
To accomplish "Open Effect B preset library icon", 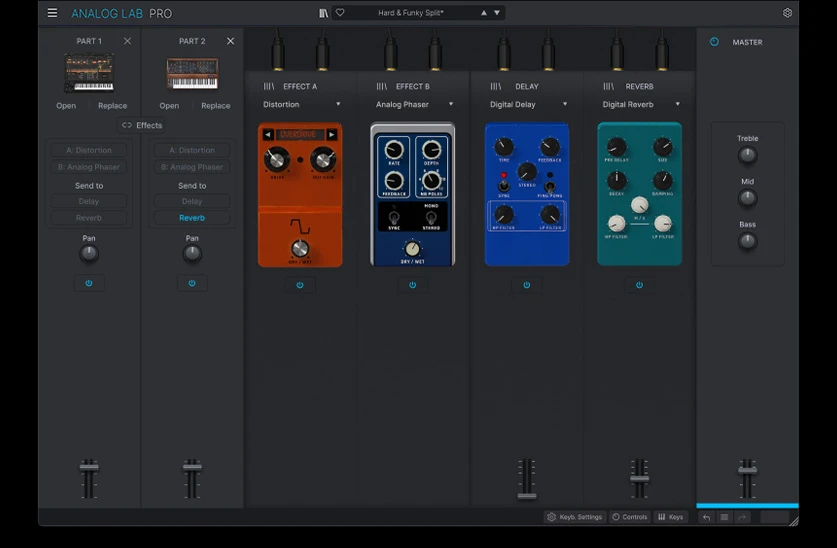I will [382, 86].
